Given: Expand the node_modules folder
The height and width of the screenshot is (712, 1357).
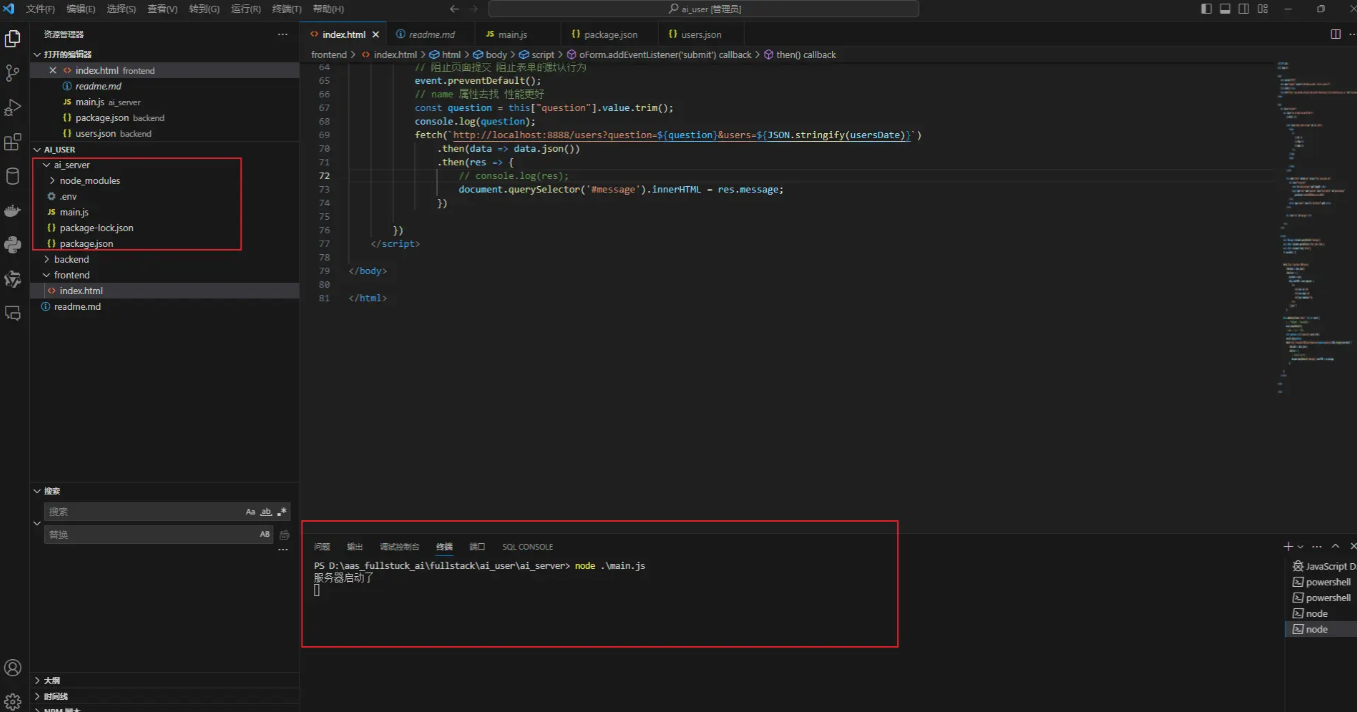Looking at the screenshot, I should (x=89, y=181).
